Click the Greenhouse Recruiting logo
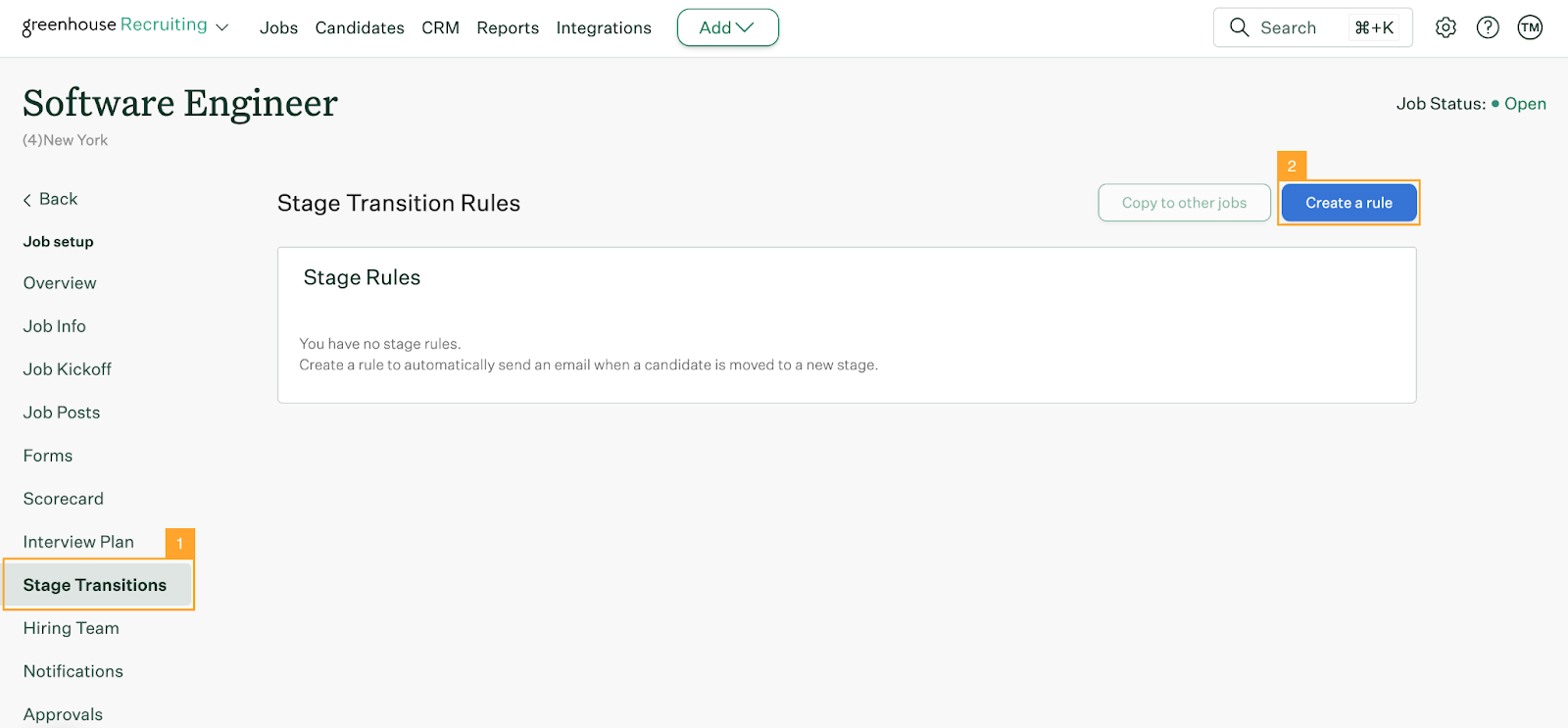1568x728 pixels. click(115, 25)
